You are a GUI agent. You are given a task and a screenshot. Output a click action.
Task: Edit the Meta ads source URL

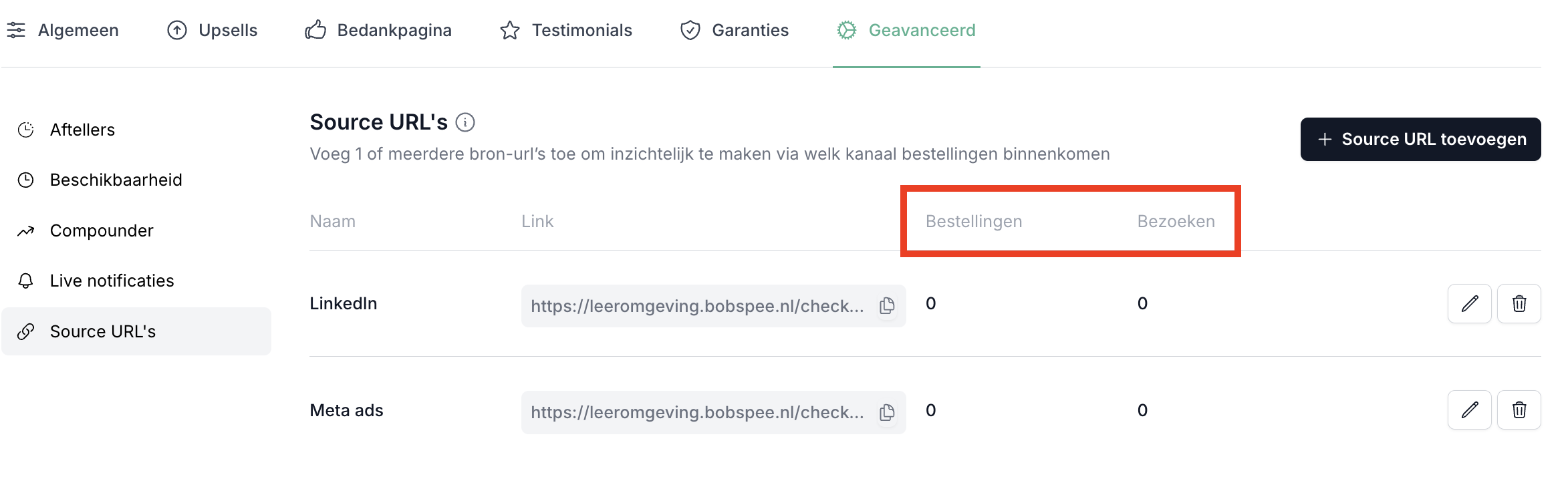point(1469,410)
